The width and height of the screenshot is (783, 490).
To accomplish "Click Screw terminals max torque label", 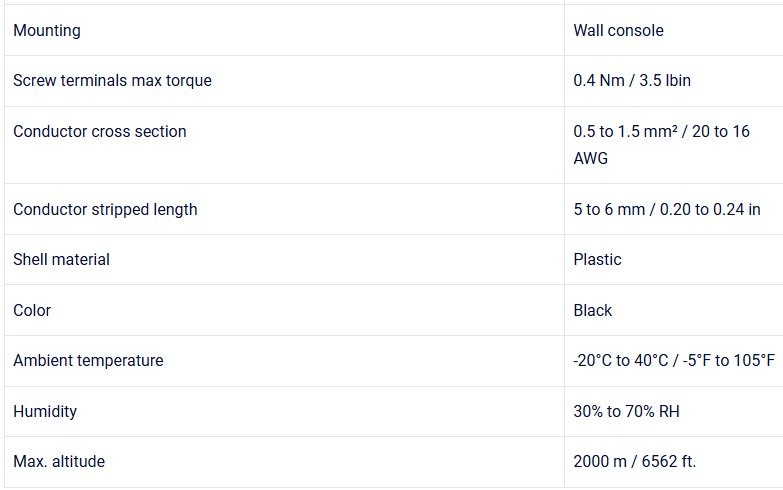I will (x=112, y=80).
